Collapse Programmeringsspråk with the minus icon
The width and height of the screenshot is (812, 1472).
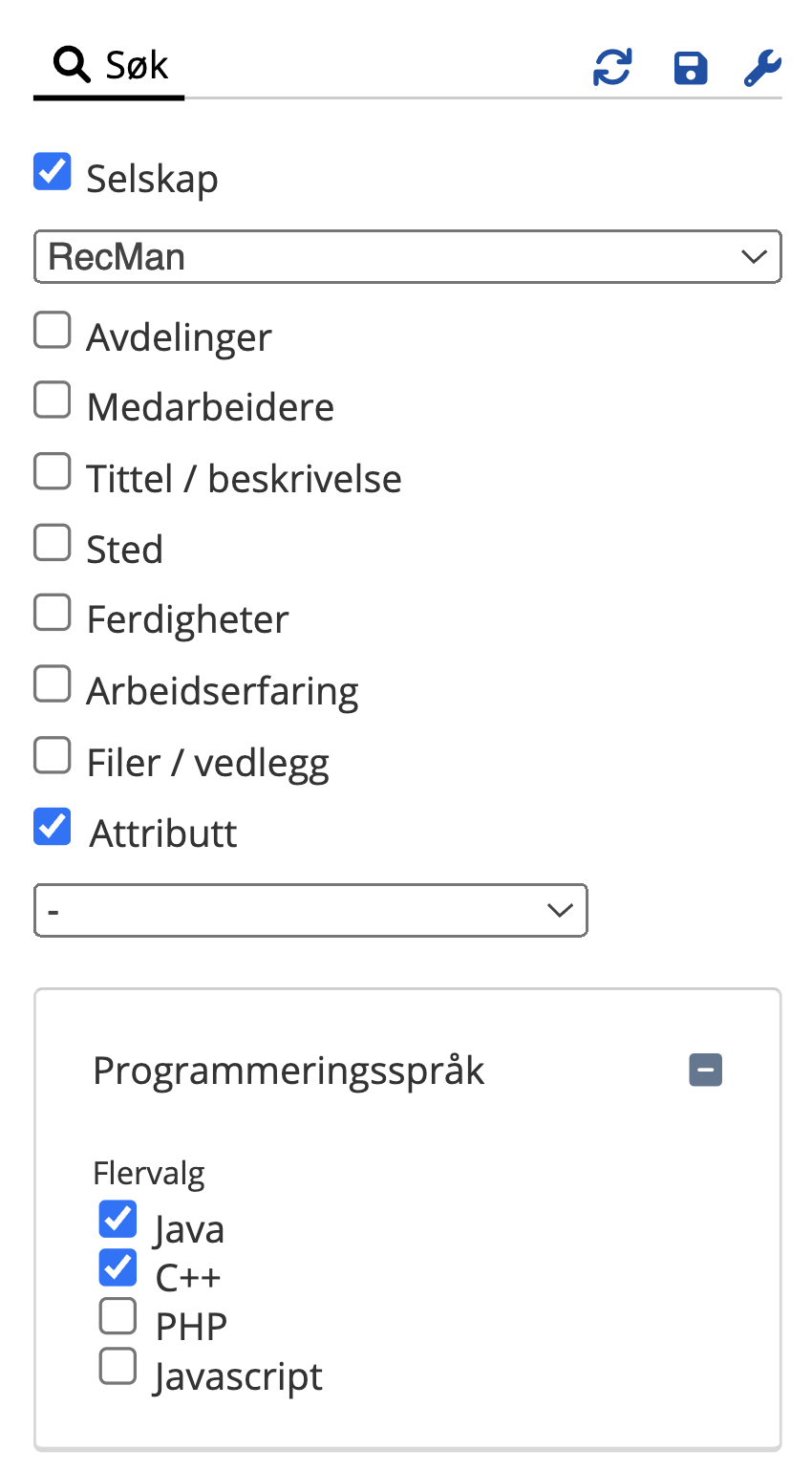pyautogui.click(x=705, y=1070)
